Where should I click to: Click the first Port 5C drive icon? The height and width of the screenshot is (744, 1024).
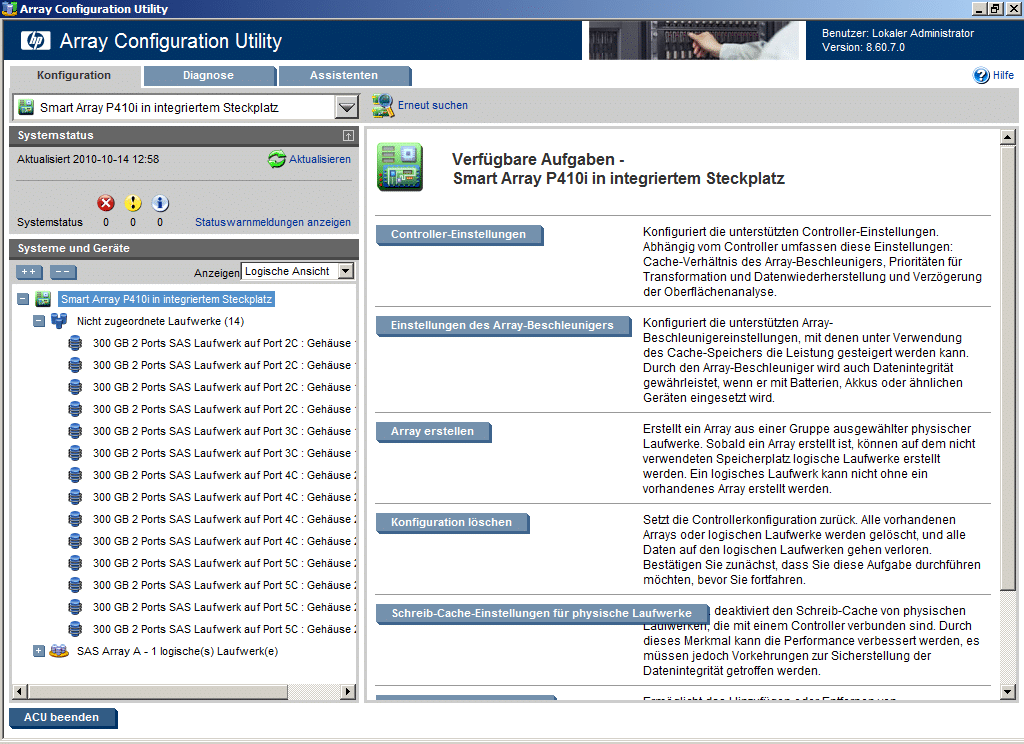point(75,563)
